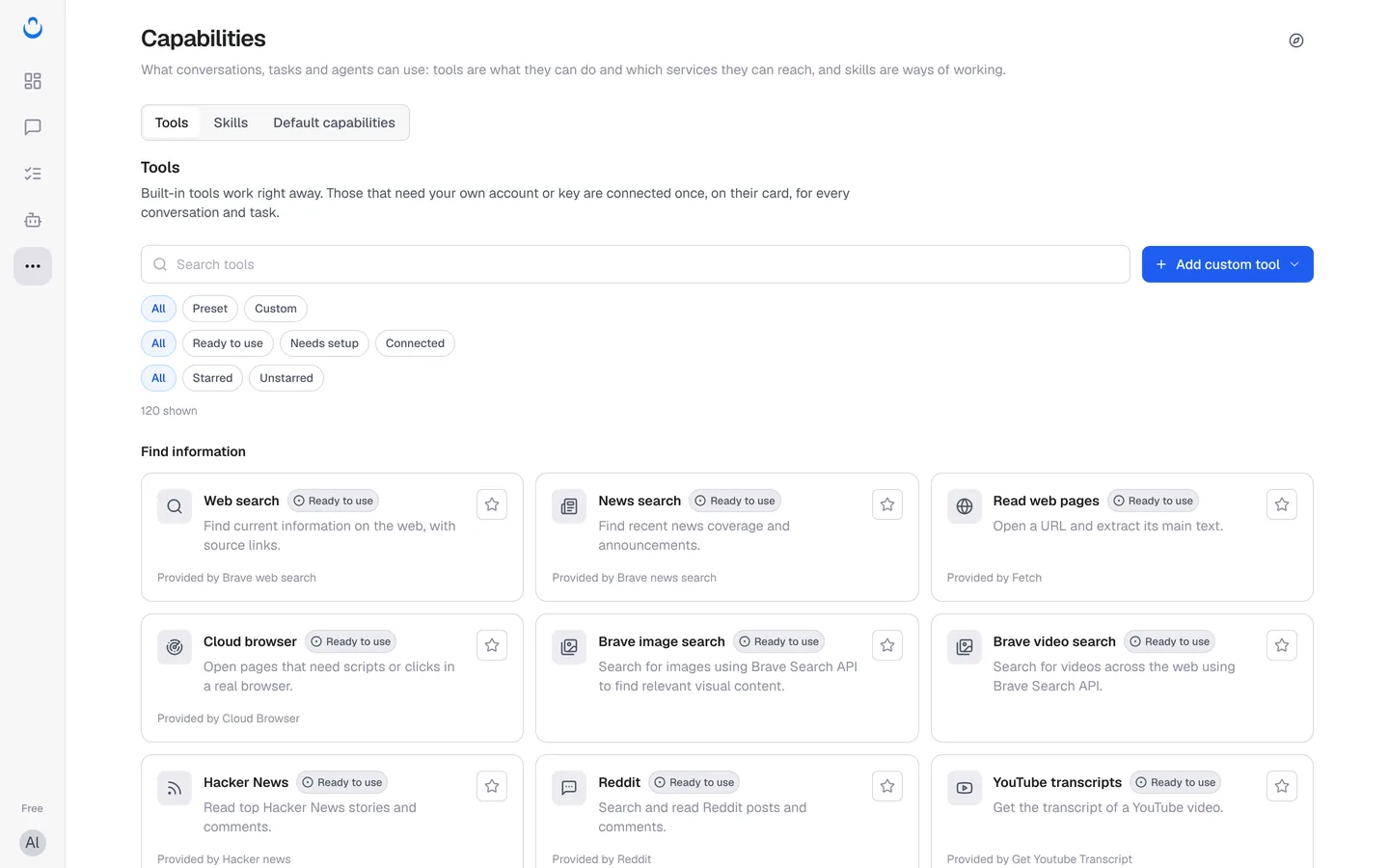Show only Connected tools

tap(415, 343)
